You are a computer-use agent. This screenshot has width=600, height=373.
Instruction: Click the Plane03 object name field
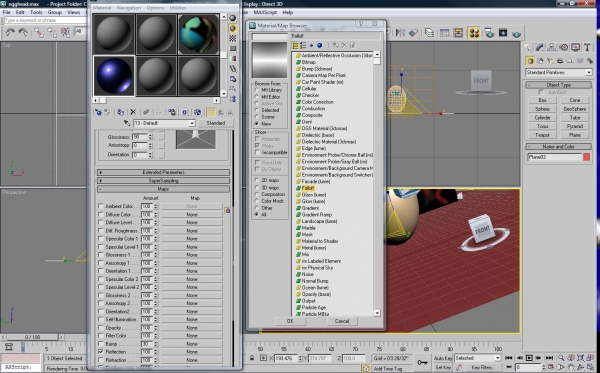pyautogui.click(x=554, y=157)
